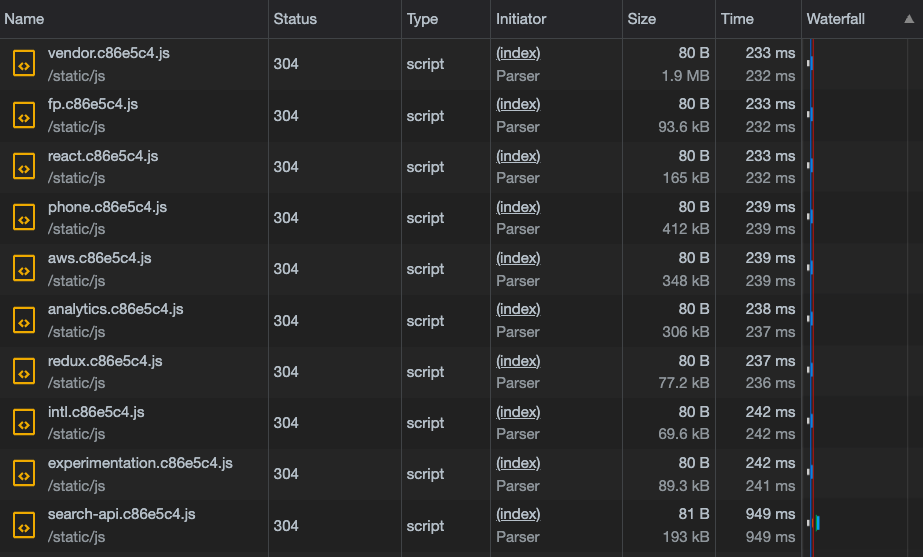Click the intl.c86e5c4.js script icon

(24, 423)
